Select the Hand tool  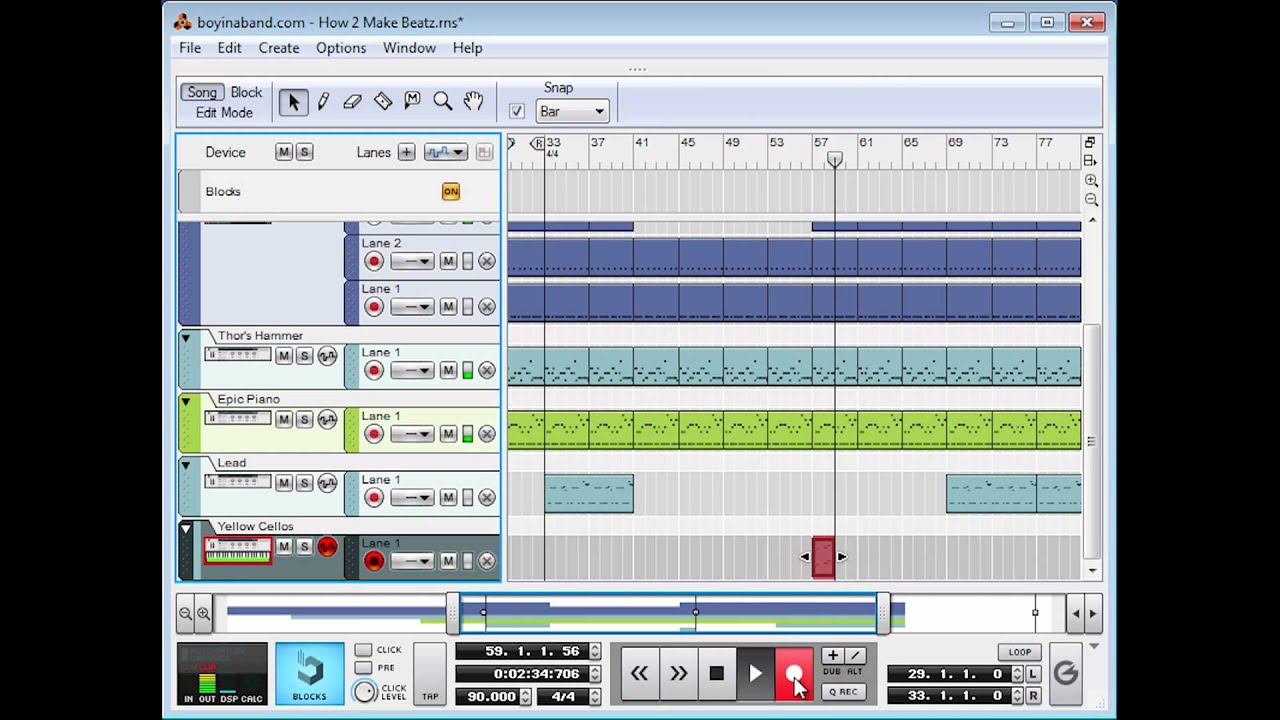pos(473,101)
